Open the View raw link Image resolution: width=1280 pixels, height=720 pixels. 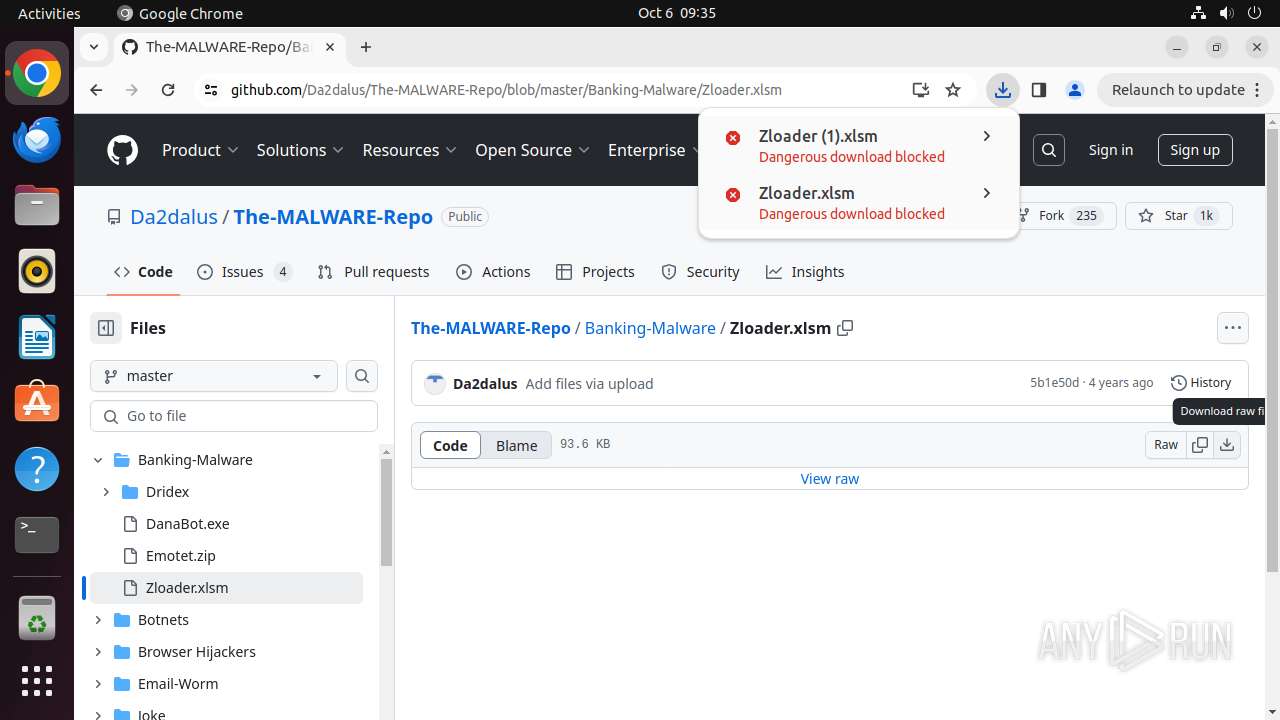coord(830,479)
